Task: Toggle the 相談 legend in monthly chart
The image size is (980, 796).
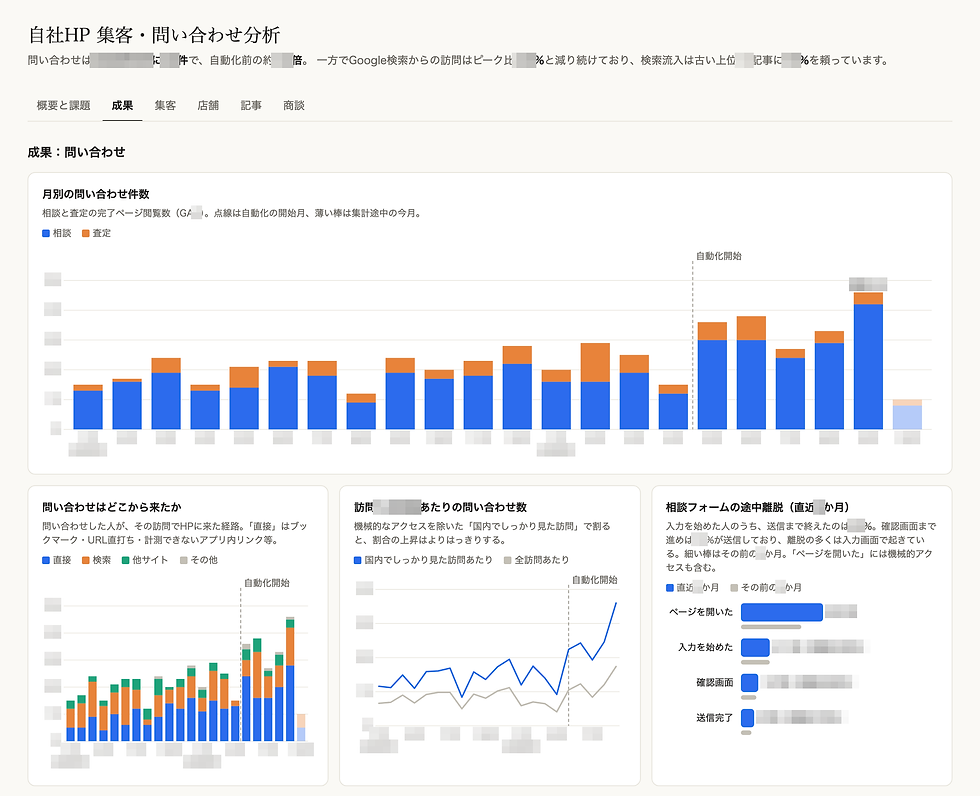Action: click(57, 233)
